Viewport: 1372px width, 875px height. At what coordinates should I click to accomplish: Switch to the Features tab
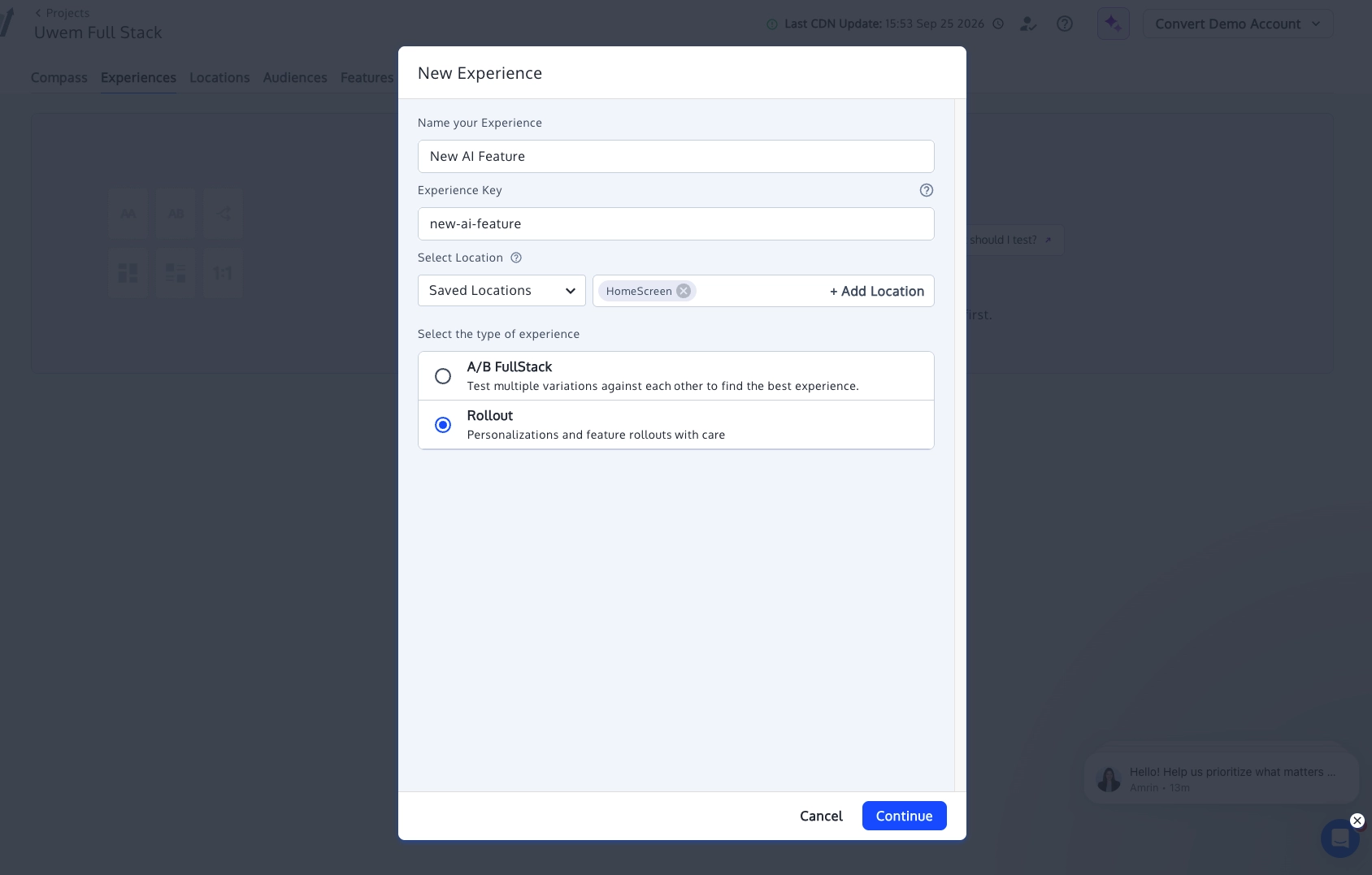(x=367, y=78)
